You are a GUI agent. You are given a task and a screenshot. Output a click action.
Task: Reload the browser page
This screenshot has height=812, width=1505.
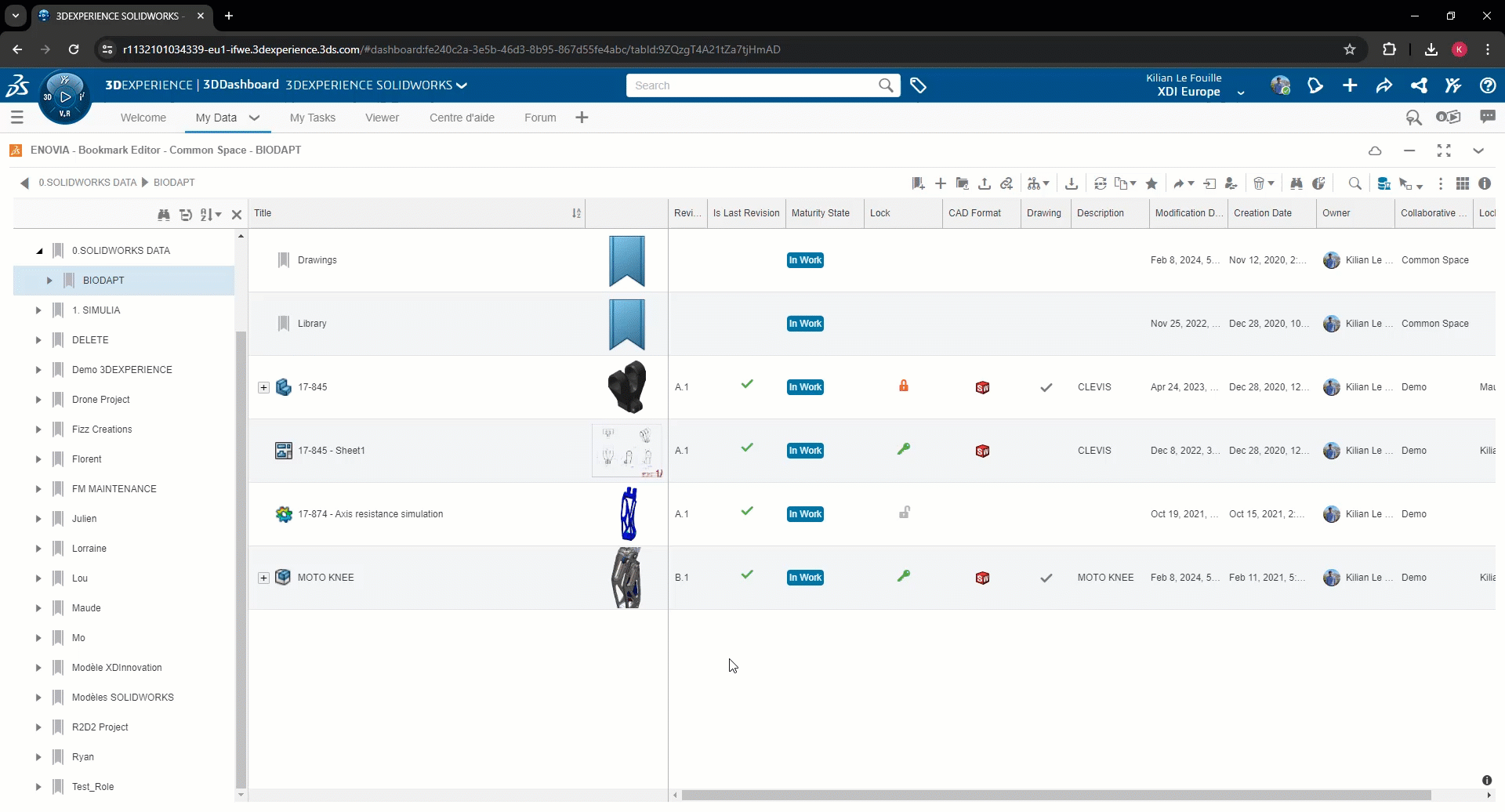74,49
